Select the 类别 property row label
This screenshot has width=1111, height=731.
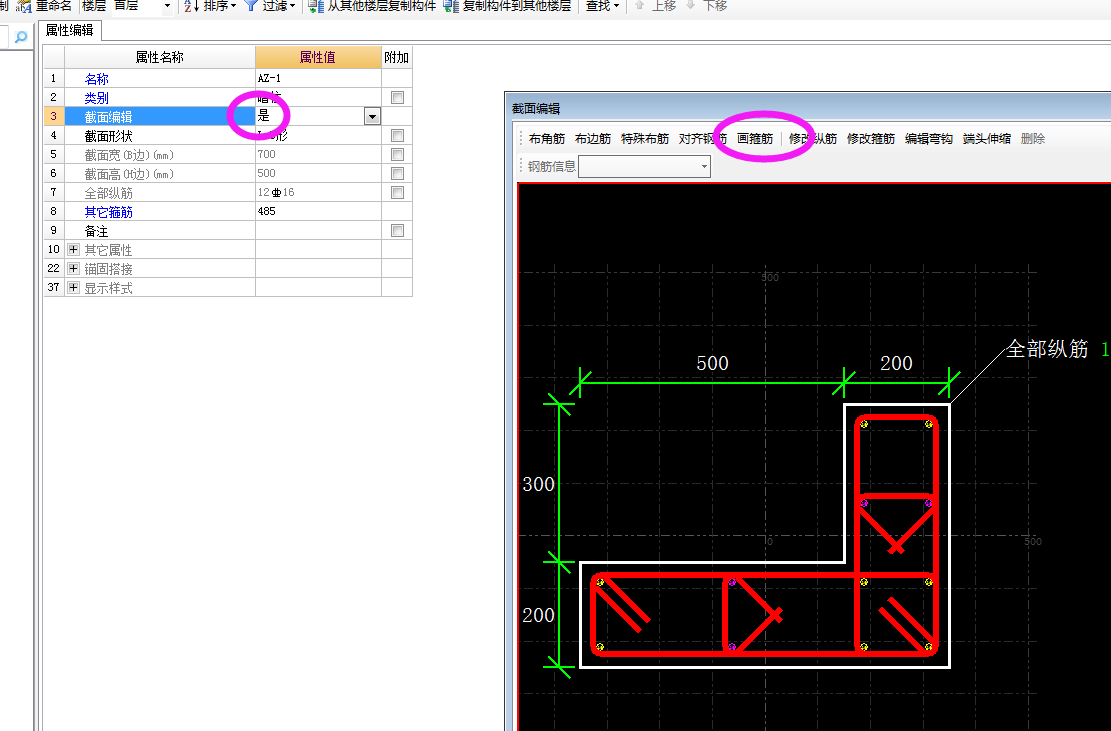(x=96, y=98)
